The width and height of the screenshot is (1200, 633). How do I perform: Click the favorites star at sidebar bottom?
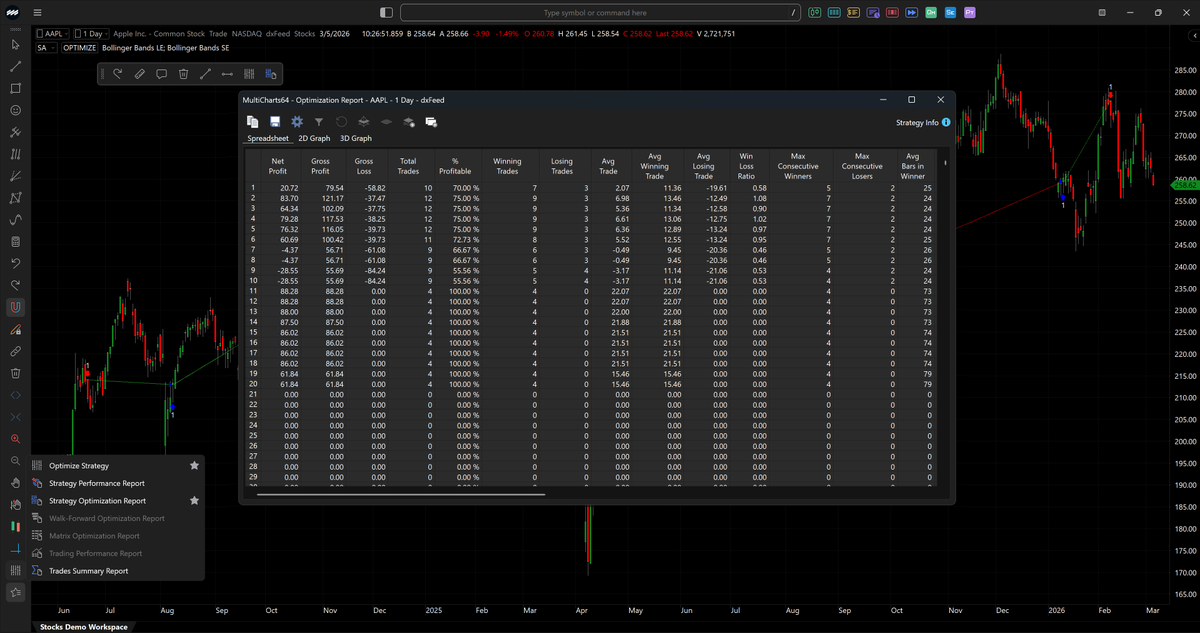pyautogui.click(x=15, y=592)
